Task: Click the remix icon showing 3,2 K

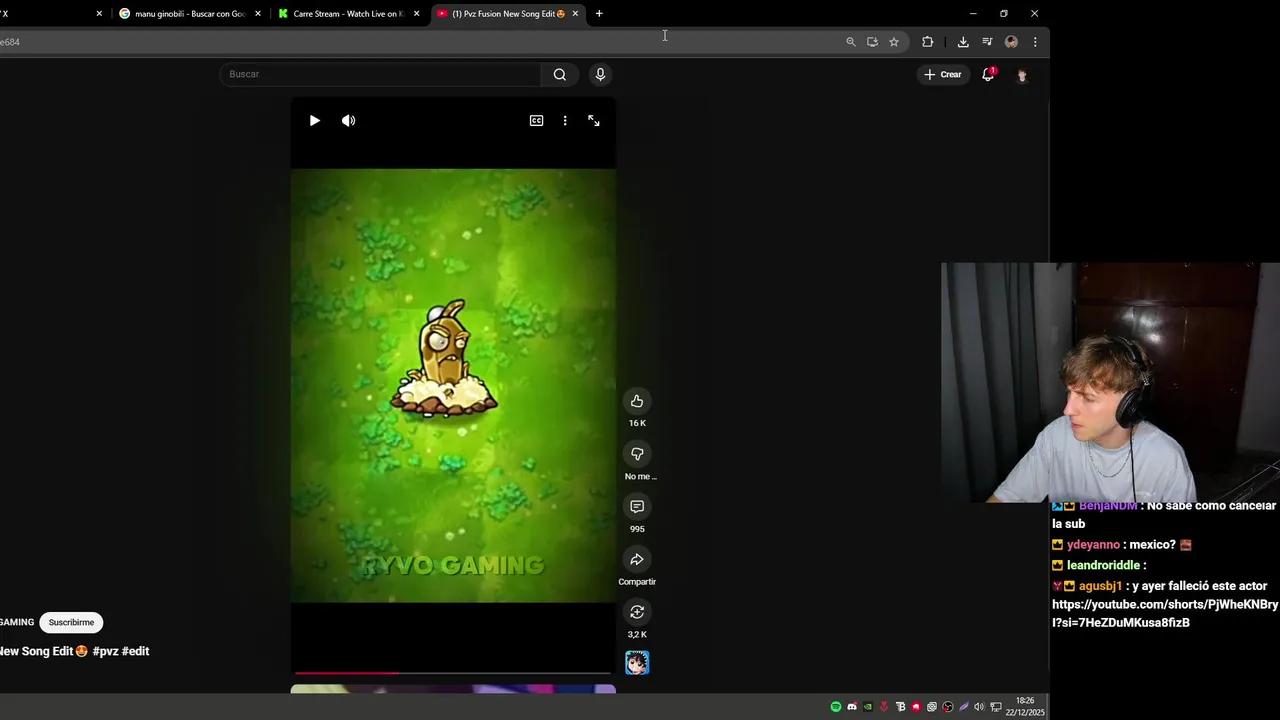Action: pyautogui.click(x=637, y=612)
